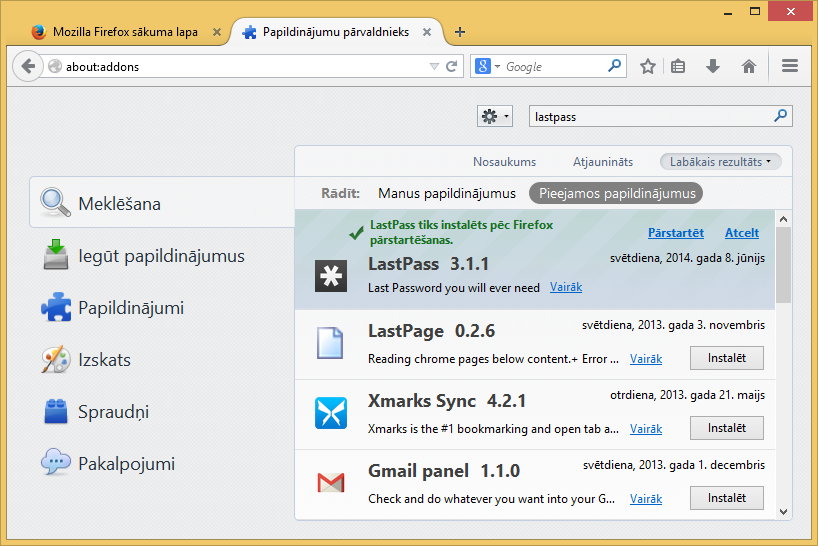This screenshot has height=546, width=818.
Task: Open Labākais rezultāts sort dropdown
Action: pyautogui.click(x=720, y=162)
